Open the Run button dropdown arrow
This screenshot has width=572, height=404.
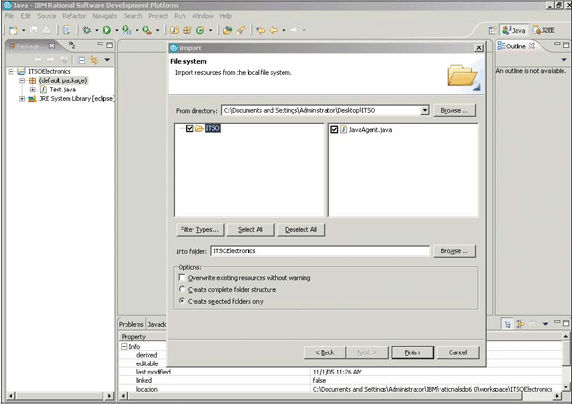click(x=117, y=30)
